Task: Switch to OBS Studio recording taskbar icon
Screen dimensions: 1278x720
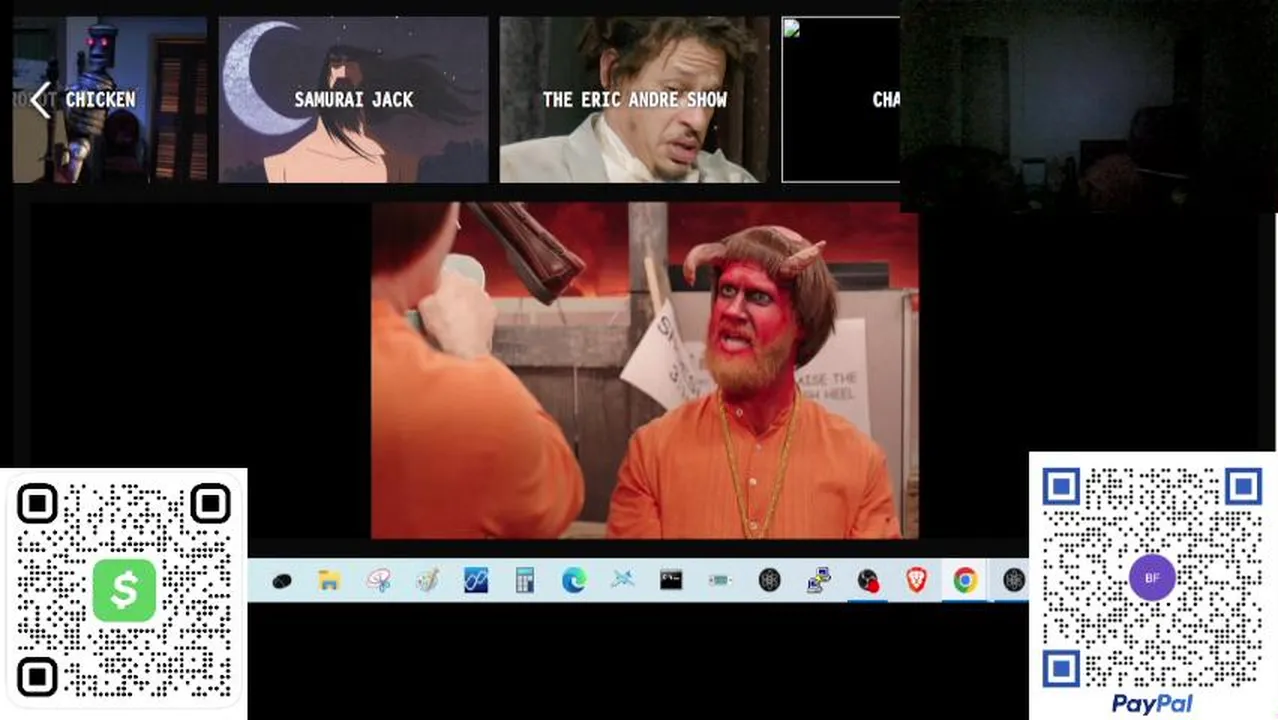Action: coord(867,580)
